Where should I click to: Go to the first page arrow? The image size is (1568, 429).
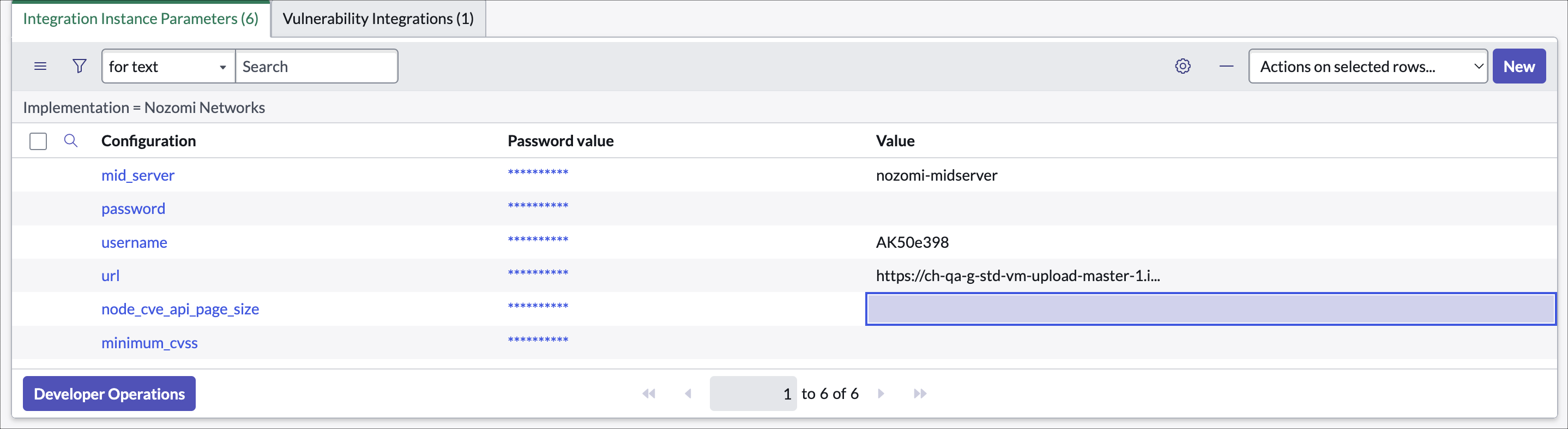[649, 394]
